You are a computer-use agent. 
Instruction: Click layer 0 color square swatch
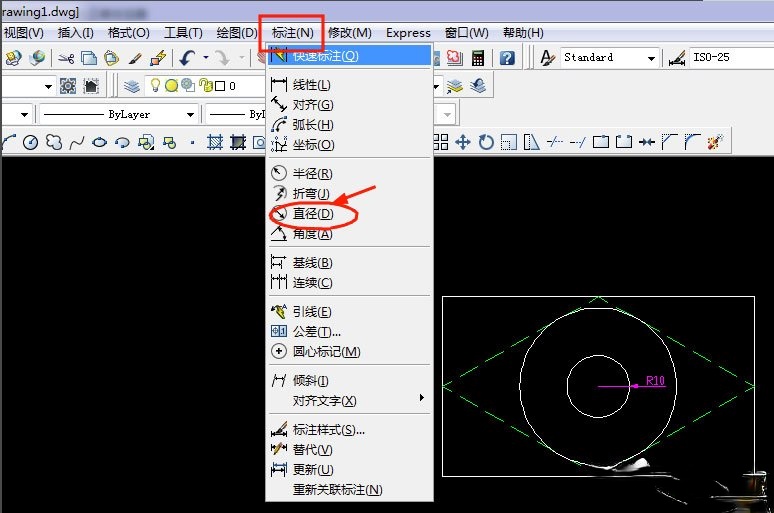click(x=220, y=86)
